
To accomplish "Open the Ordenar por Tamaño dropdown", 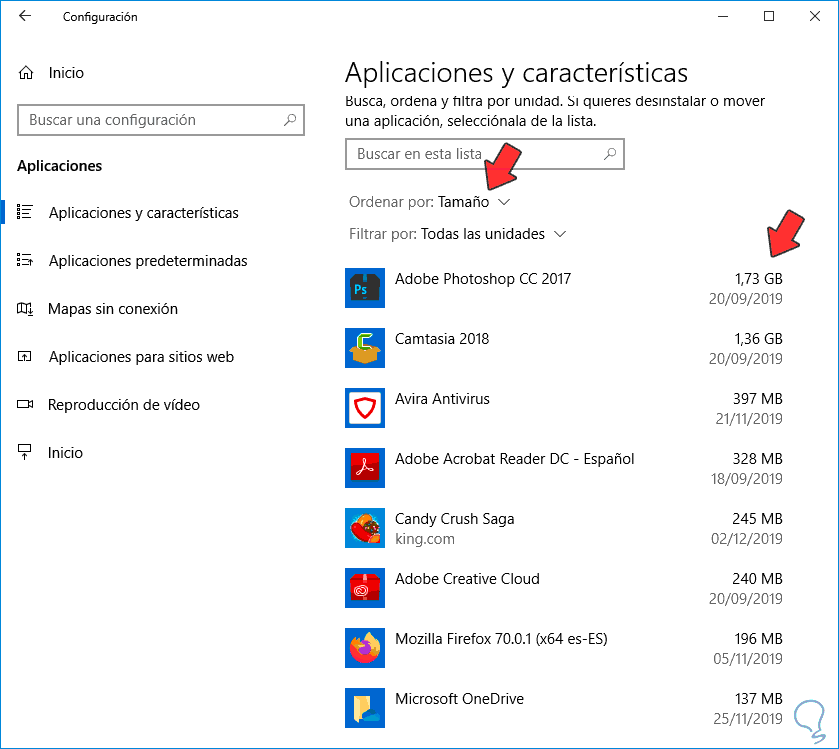I will click(430, 202).
